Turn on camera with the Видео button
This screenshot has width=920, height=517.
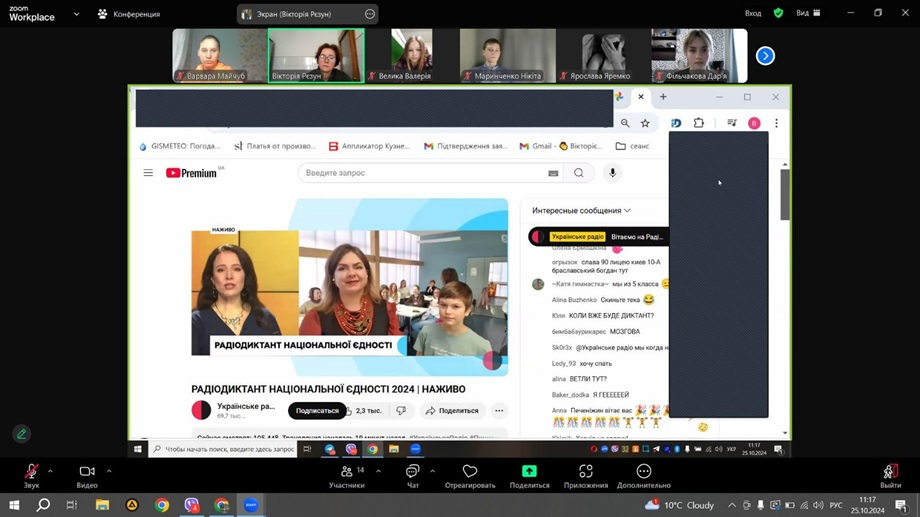point(87,472)
